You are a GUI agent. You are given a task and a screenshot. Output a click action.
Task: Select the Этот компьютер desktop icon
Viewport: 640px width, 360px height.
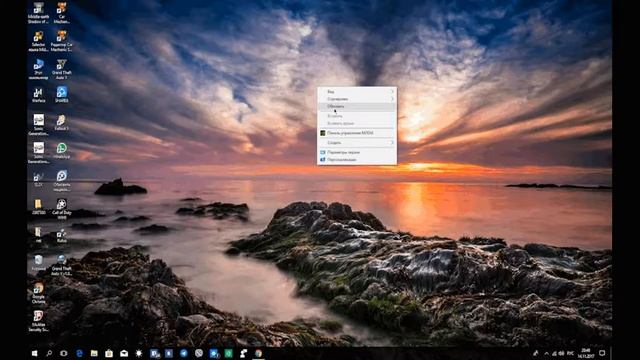point(38,69)
